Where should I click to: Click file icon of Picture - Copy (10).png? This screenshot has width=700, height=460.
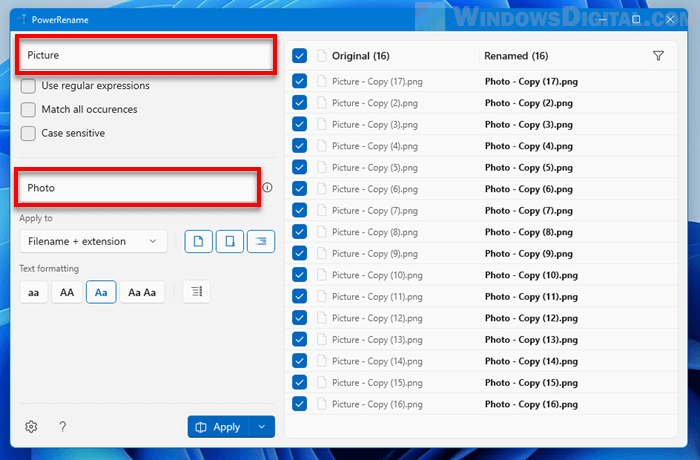(321, 275)
